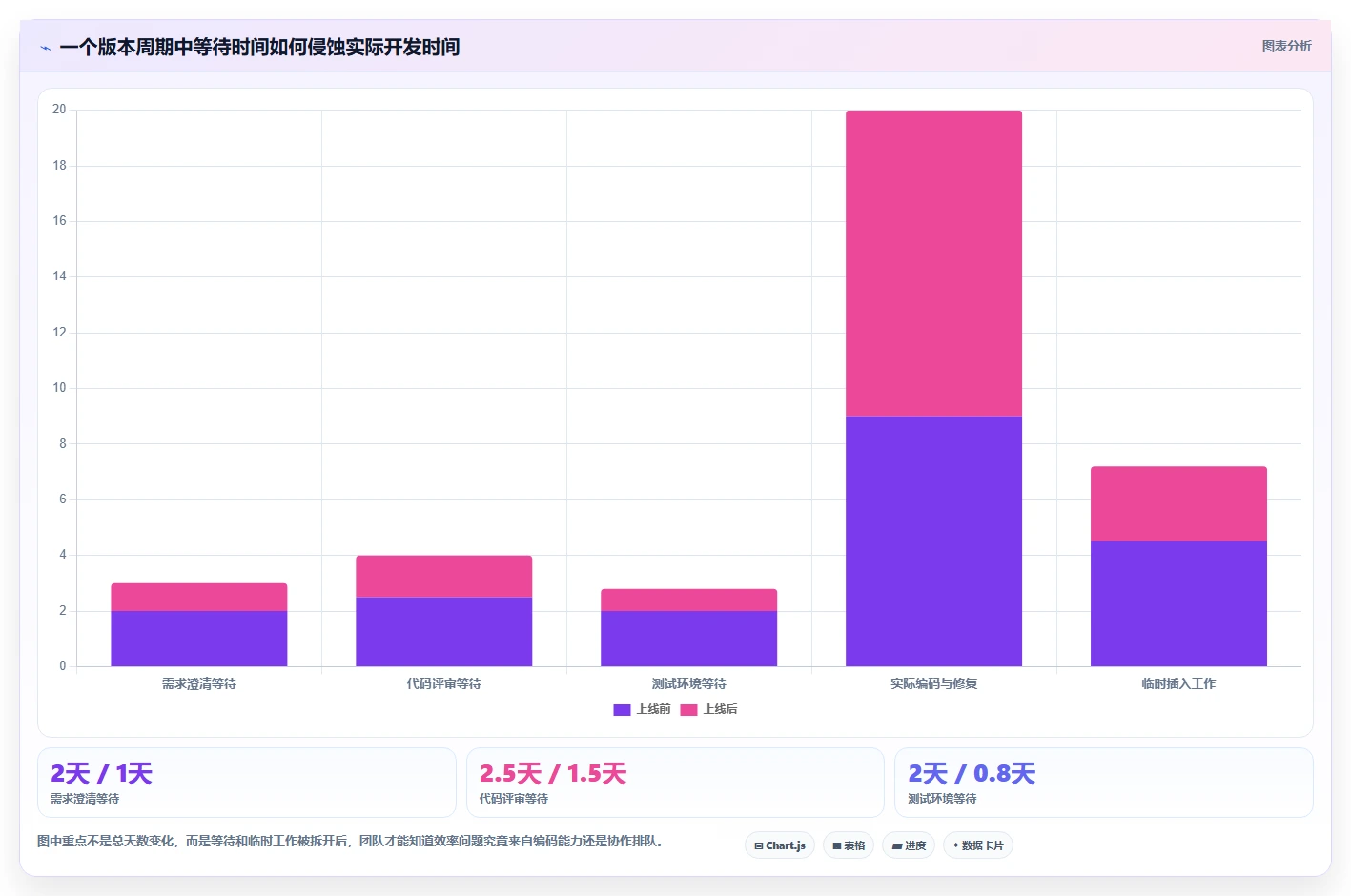The width and height of the screenshot is (1351, 896).
Task: Click the y-axis value 10
Action: [x=59, y=388]
